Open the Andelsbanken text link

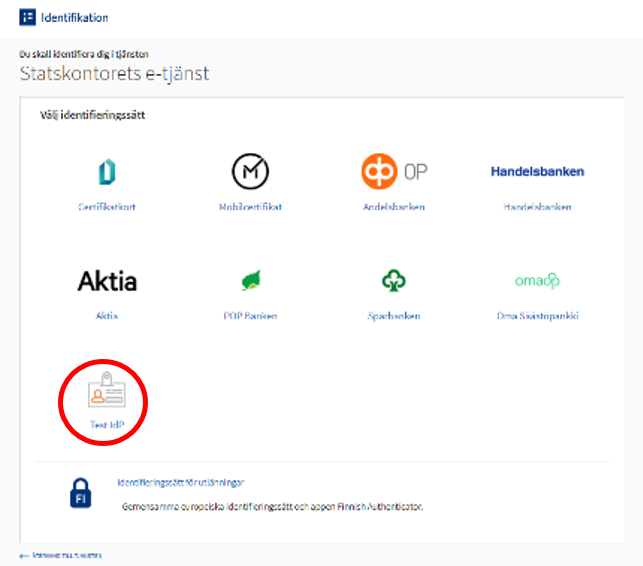coord(394,207)
